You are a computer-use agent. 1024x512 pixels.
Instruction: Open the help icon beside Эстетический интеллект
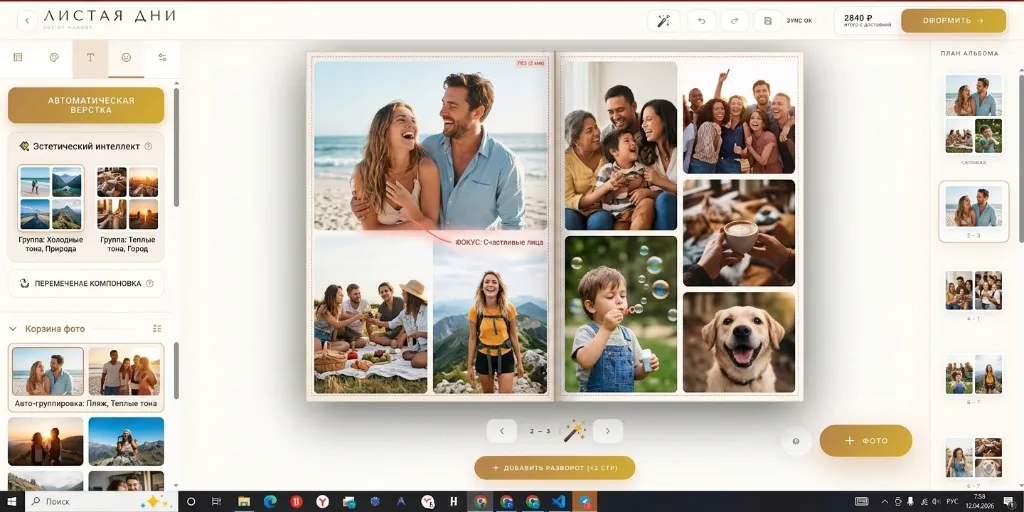click(x=148, y=146)
